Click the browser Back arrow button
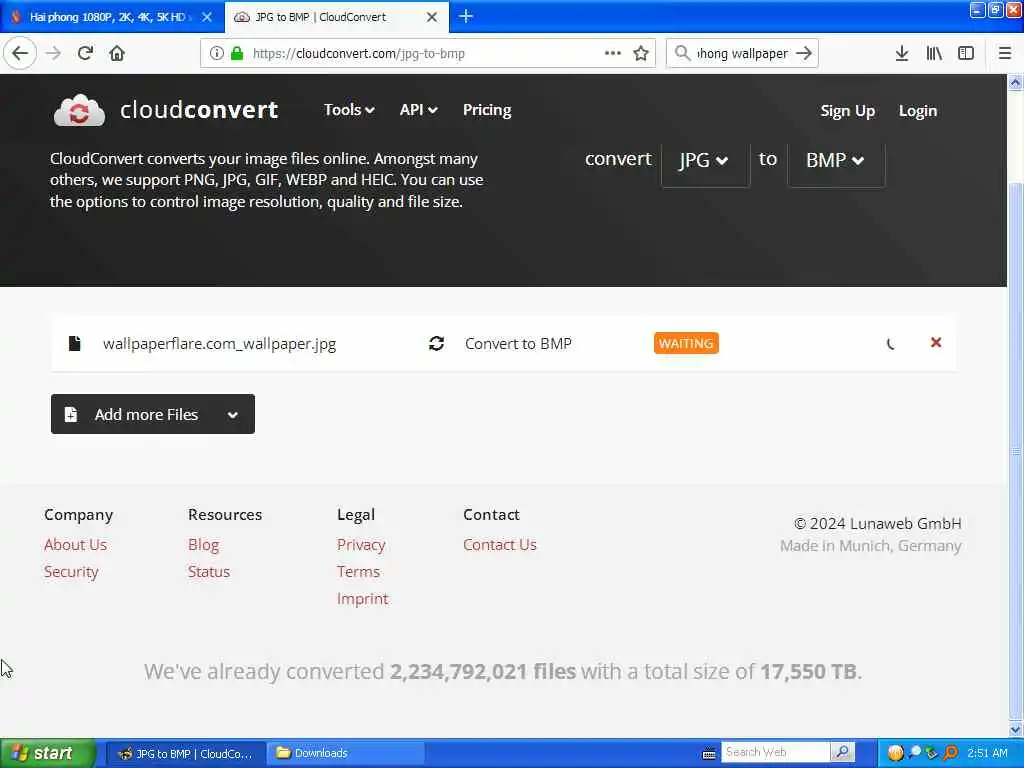 [x=20, y=53]
